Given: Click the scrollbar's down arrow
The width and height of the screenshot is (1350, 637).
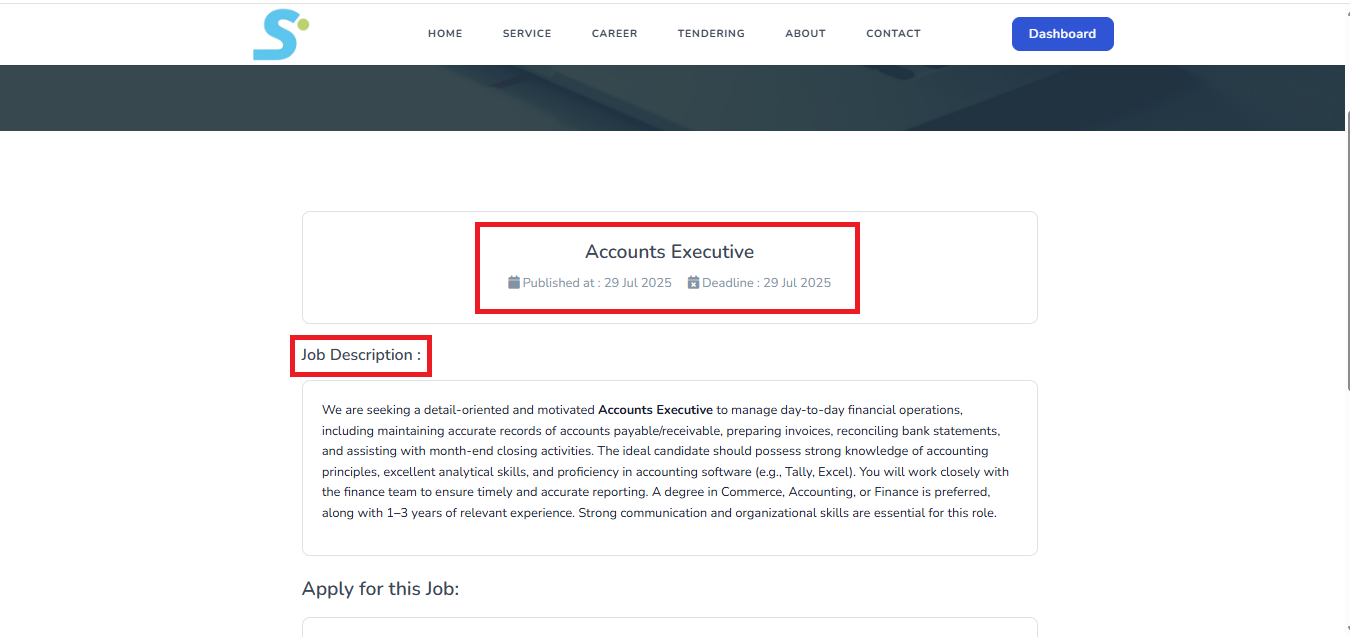Looking at the screenshot, I should click(x=1344, y=630).
